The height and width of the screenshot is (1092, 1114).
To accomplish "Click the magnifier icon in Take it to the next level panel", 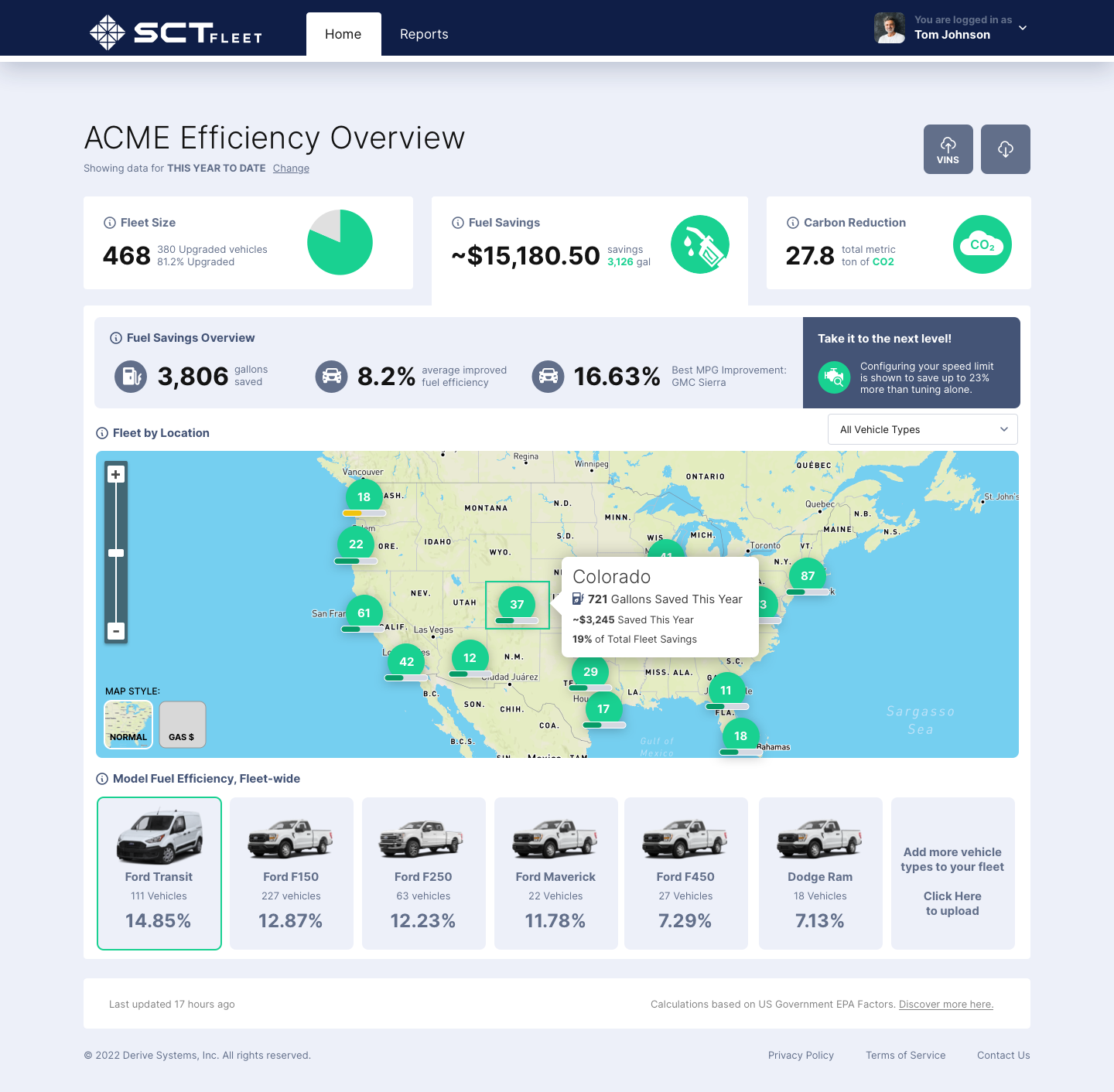I will (x=834, y=377).
